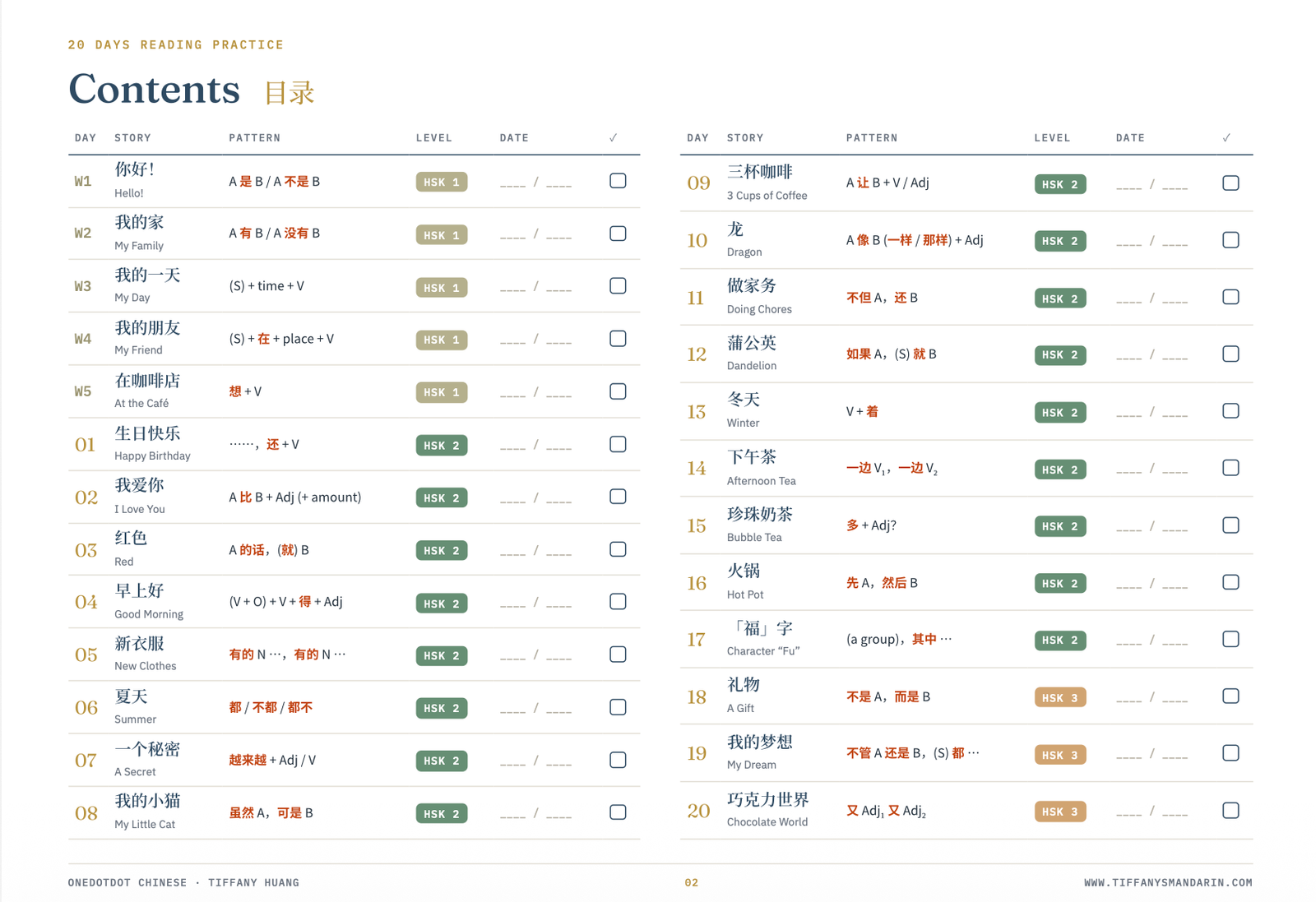The image size is (1316, 902).
Task: Click the day number 13 label
Action: click(x=697, y=411)
